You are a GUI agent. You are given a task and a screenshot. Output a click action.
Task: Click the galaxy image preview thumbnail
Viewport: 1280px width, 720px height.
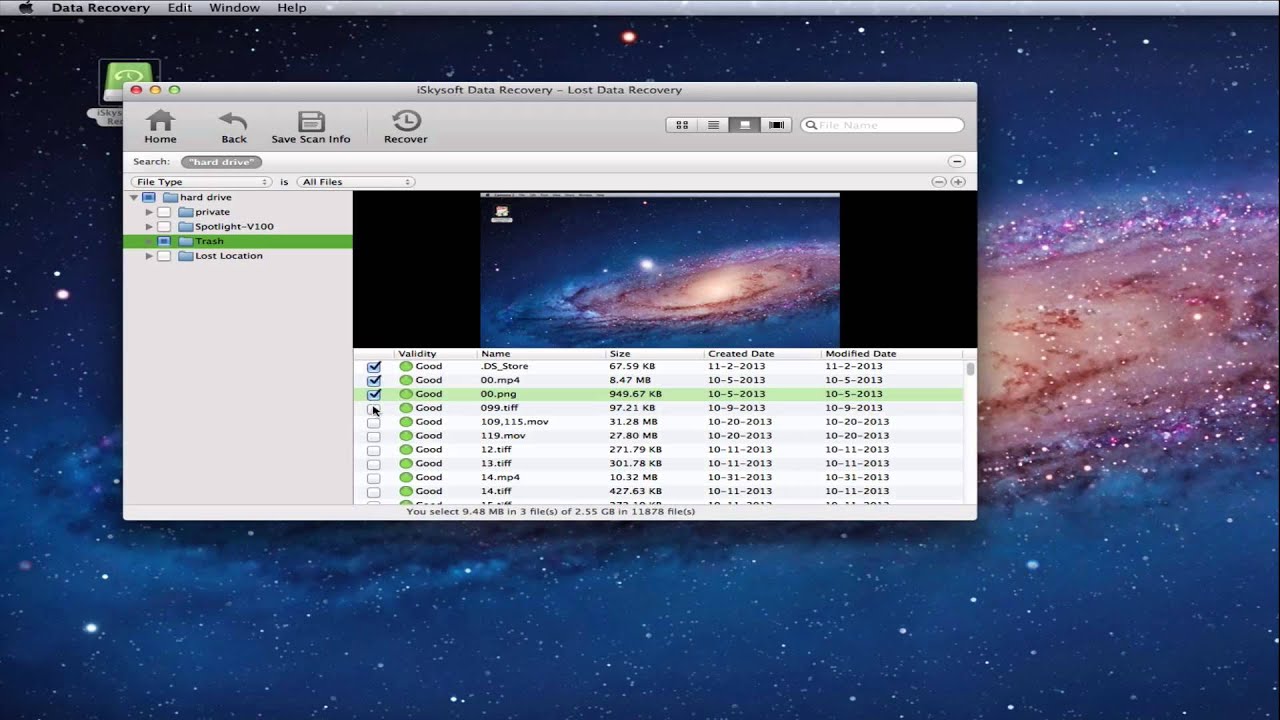pos(660,270)
